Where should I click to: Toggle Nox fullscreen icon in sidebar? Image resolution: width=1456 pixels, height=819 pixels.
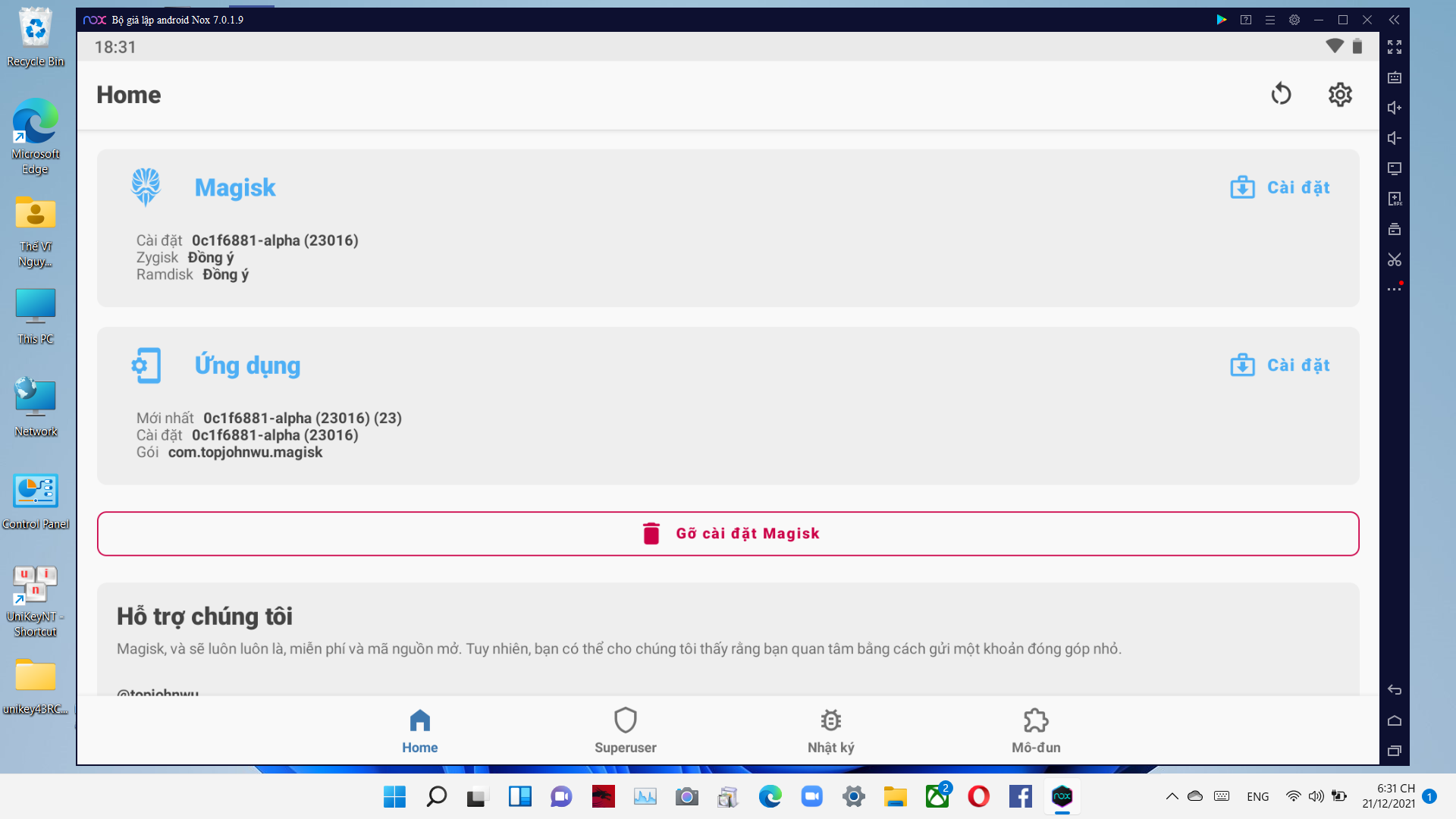point(1395,47)
